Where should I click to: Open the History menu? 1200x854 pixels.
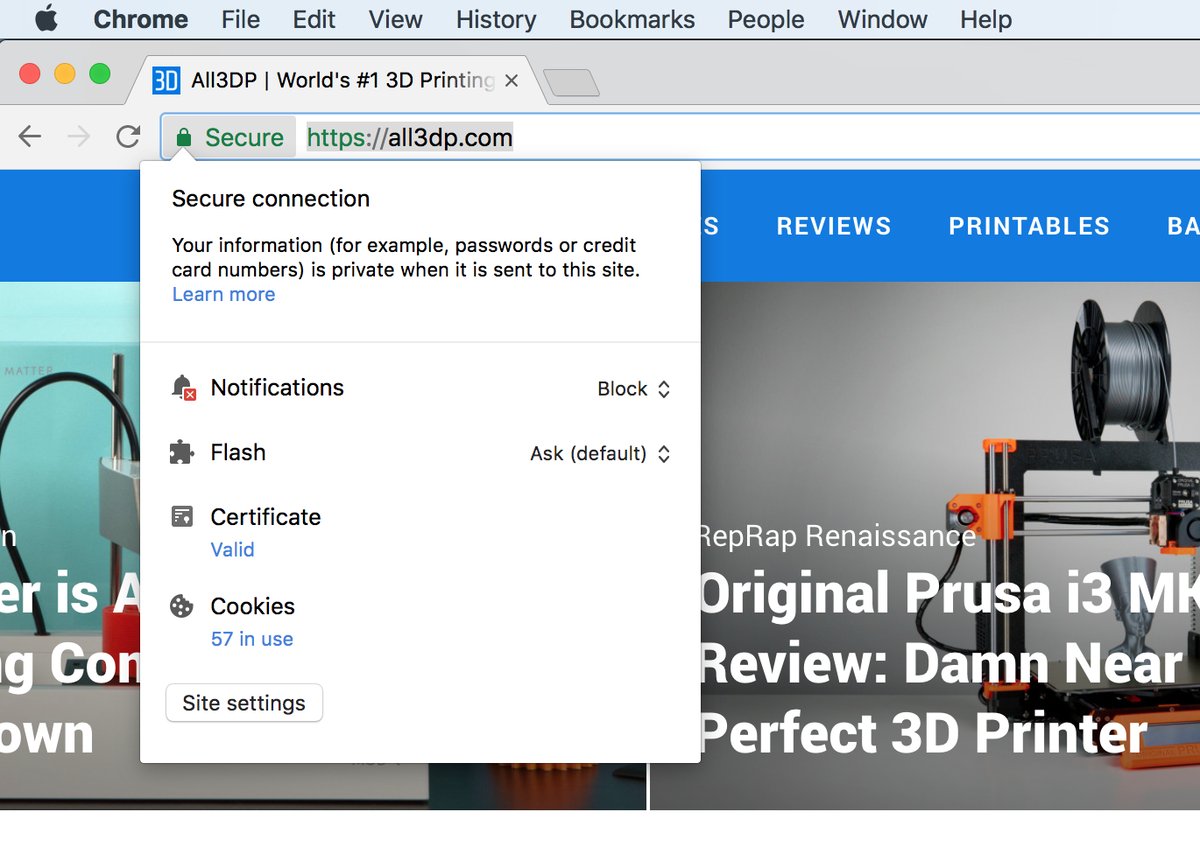coord(496,19)
